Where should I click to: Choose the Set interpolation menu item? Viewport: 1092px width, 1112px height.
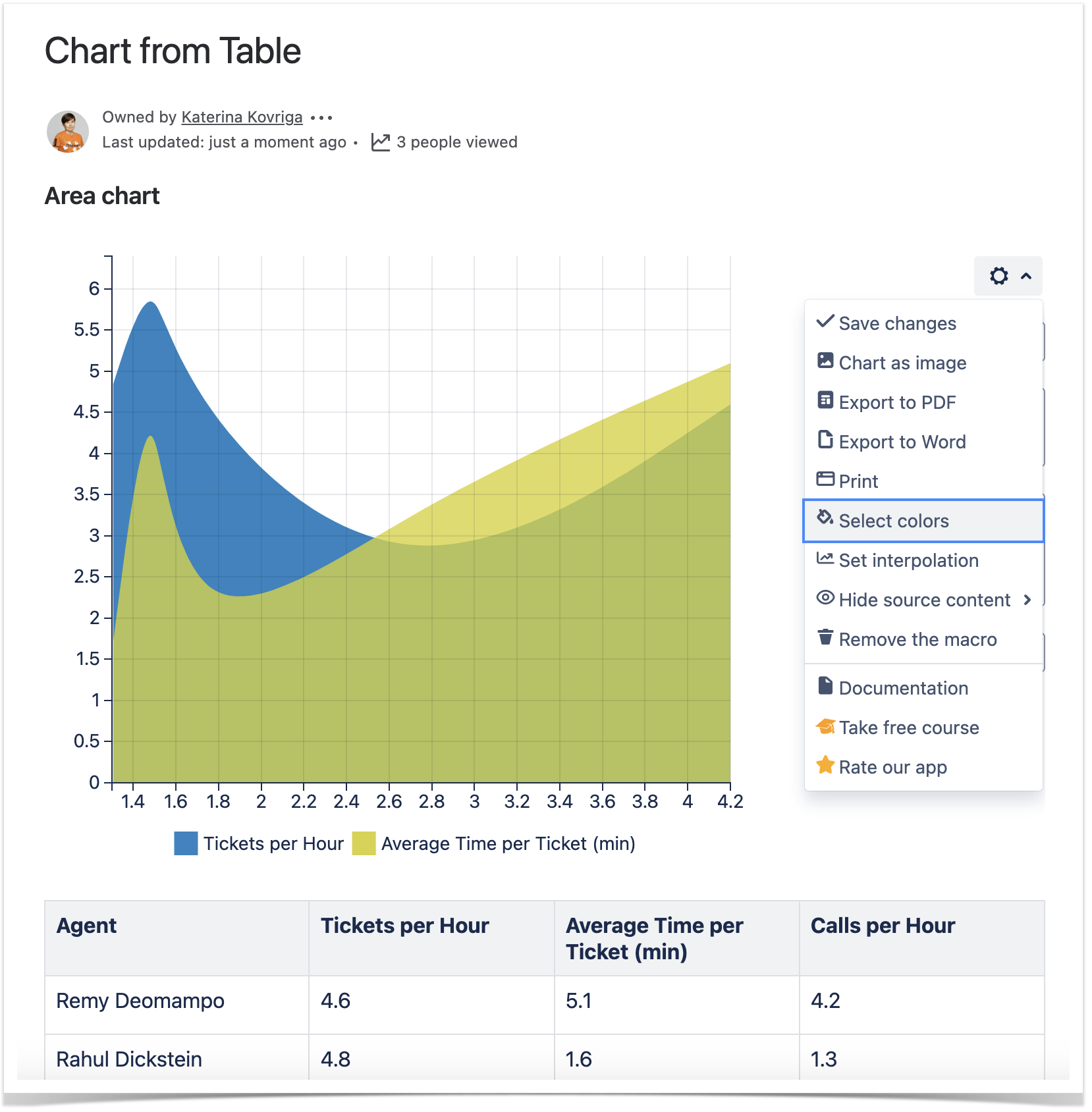pos(908,560)
